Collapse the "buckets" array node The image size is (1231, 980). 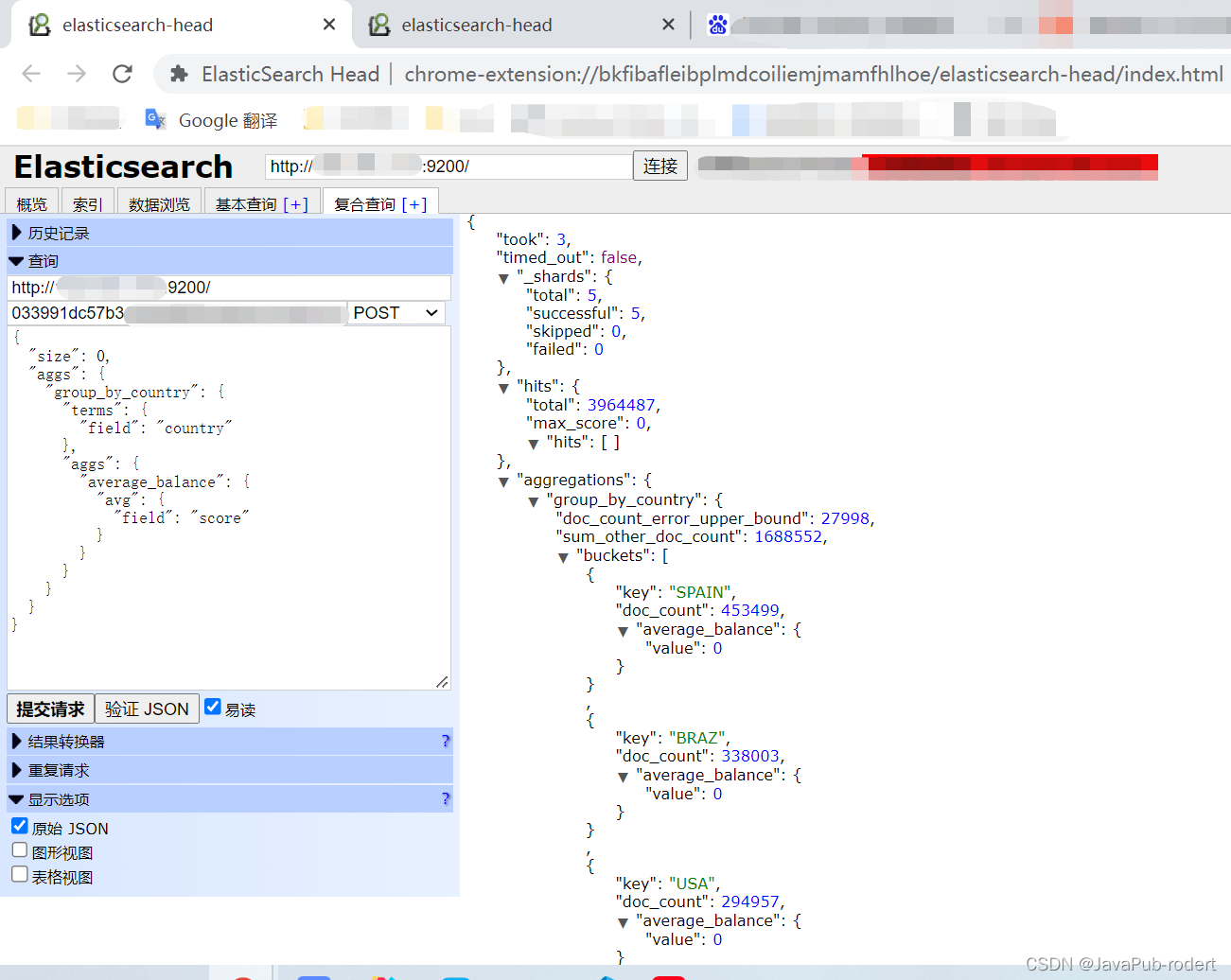(563, 557)
